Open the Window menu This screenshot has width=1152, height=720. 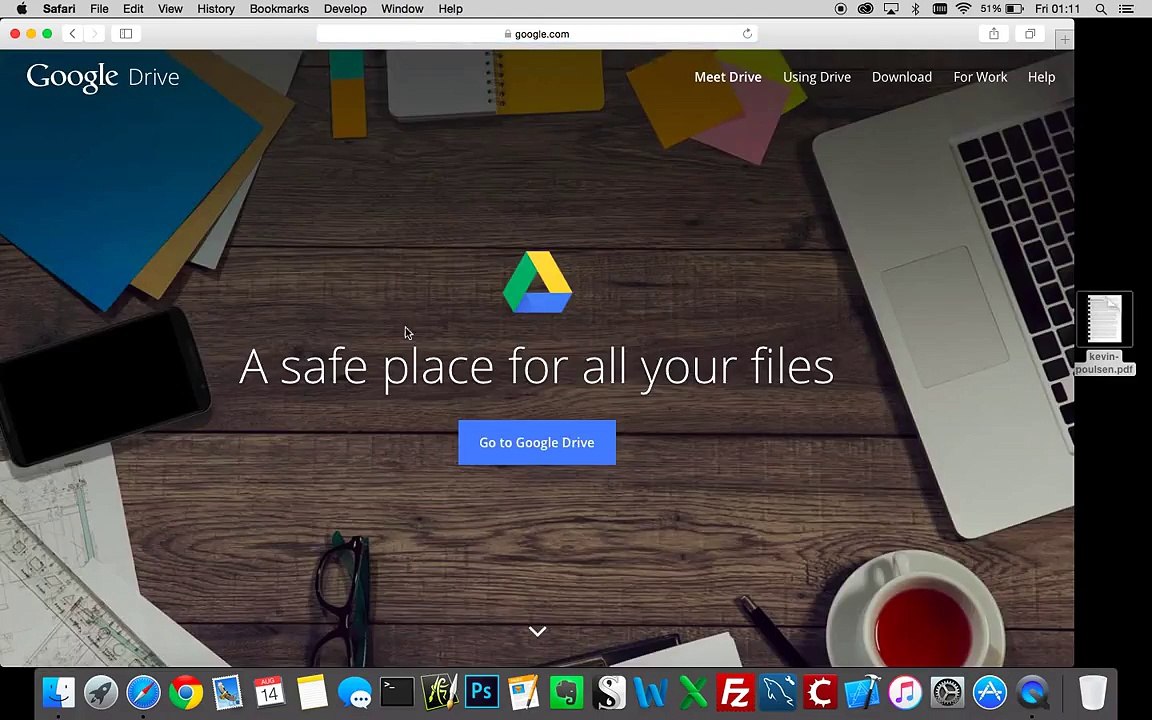click(x=402, y=9)
